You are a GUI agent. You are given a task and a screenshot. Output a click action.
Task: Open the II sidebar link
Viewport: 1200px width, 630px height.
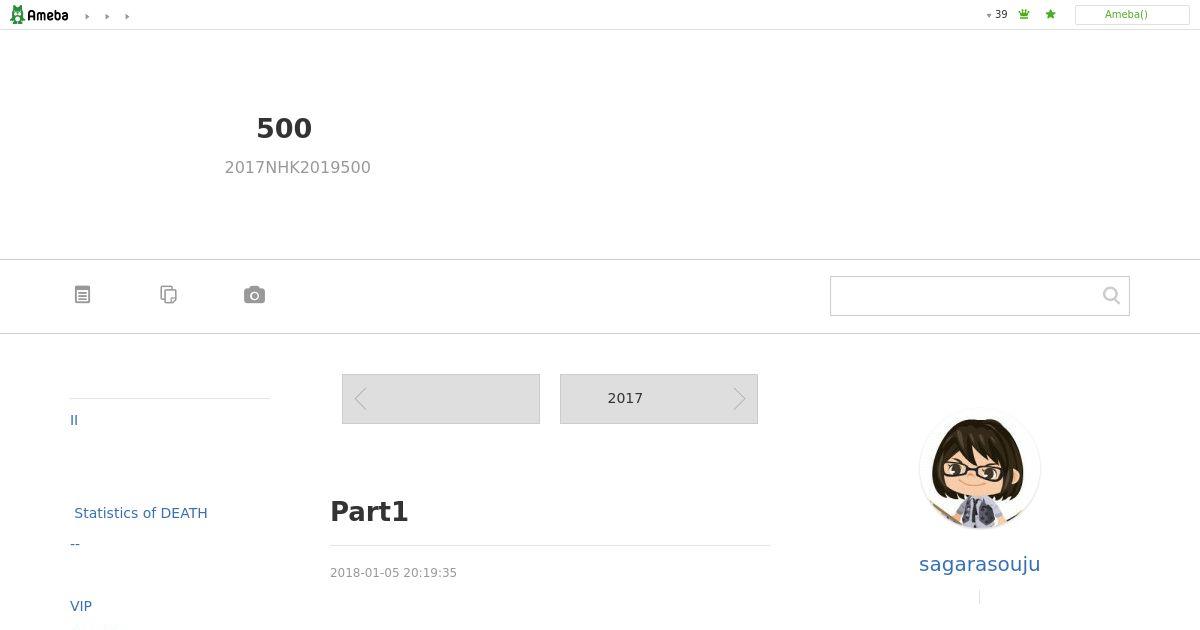click(x=74, y=420)
